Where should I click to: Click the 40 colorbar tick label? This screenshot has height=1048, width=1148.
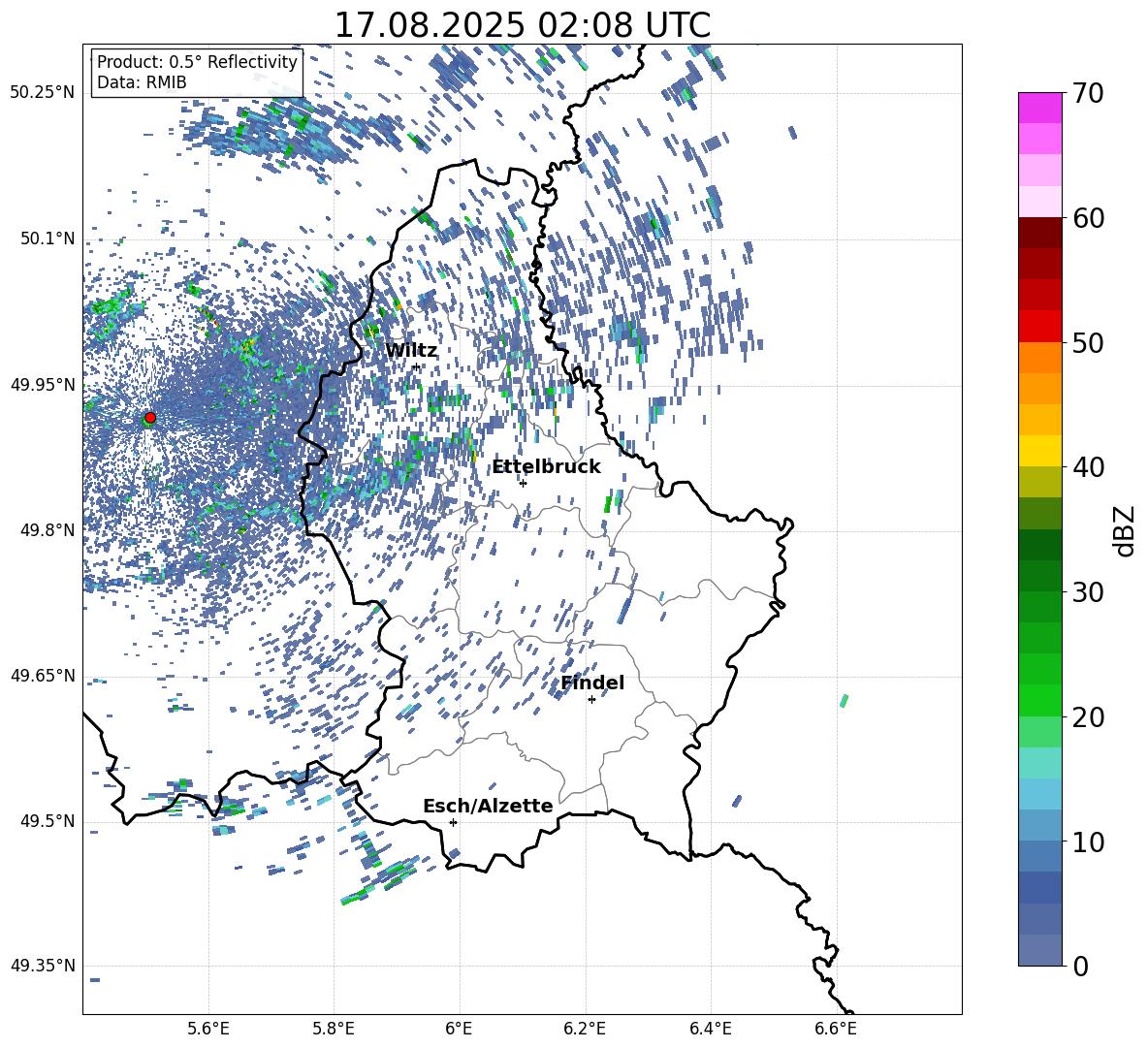pos(1089,467)
